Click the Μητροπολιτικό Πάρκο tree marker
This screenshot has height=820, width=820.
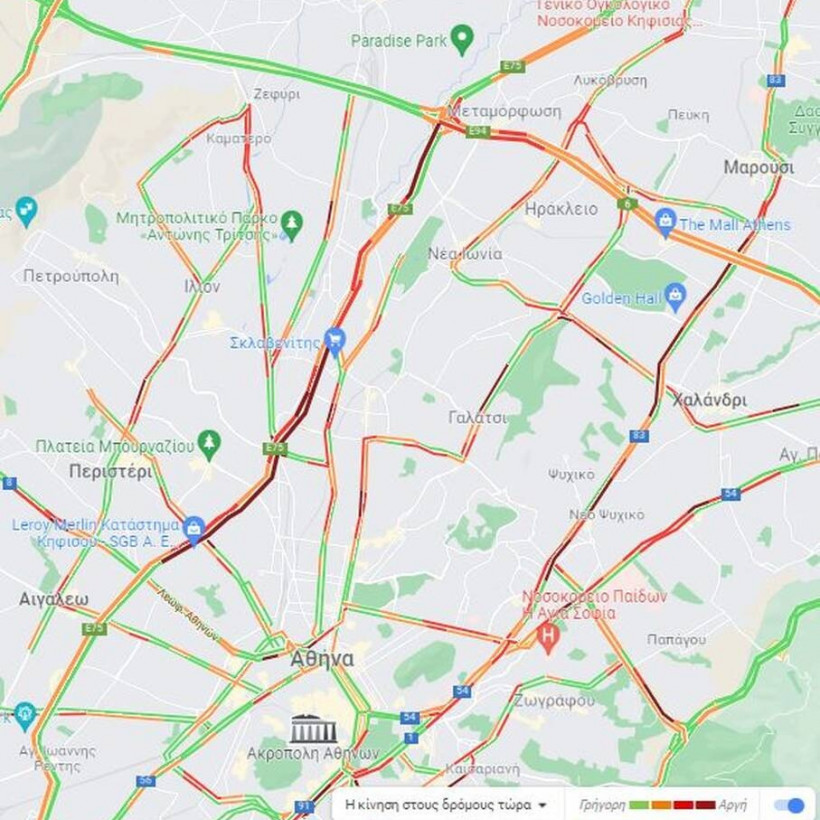(x=291, y=225)
